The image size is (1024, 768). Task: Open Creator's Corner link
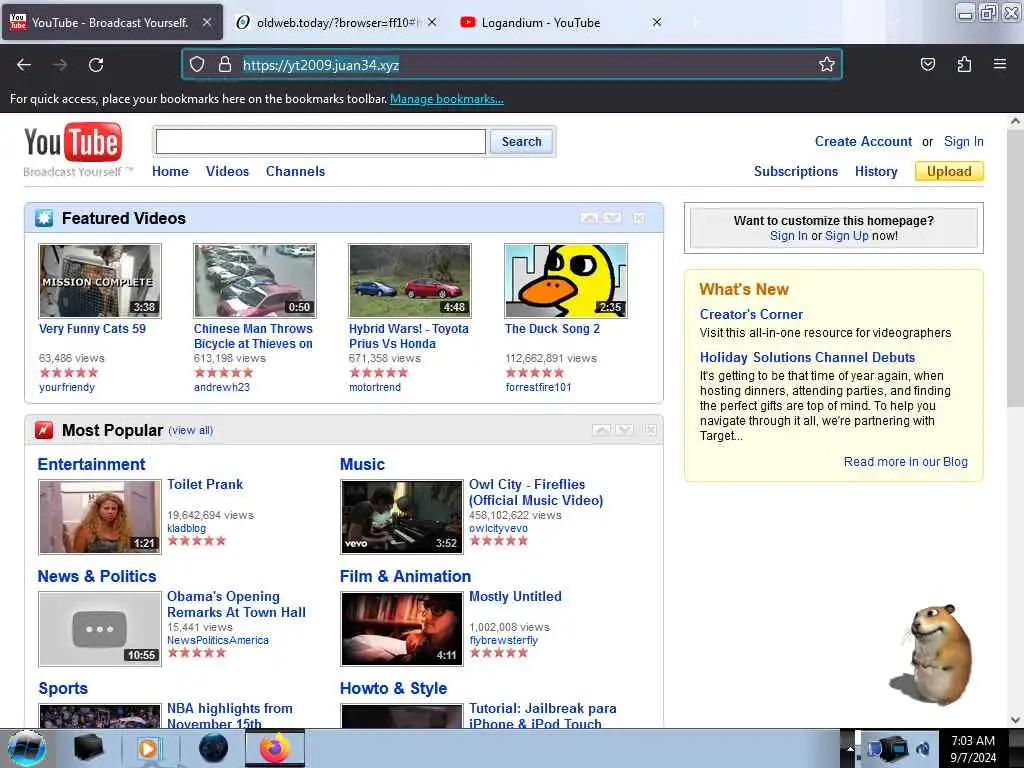coord(751,314)
